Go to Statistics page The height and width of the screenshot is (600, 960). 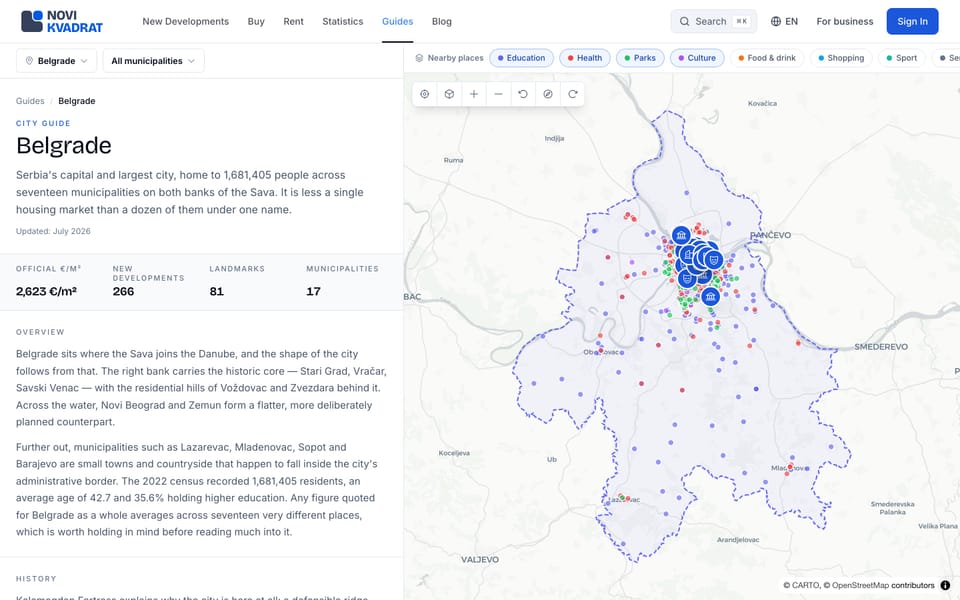pos(343,21)
